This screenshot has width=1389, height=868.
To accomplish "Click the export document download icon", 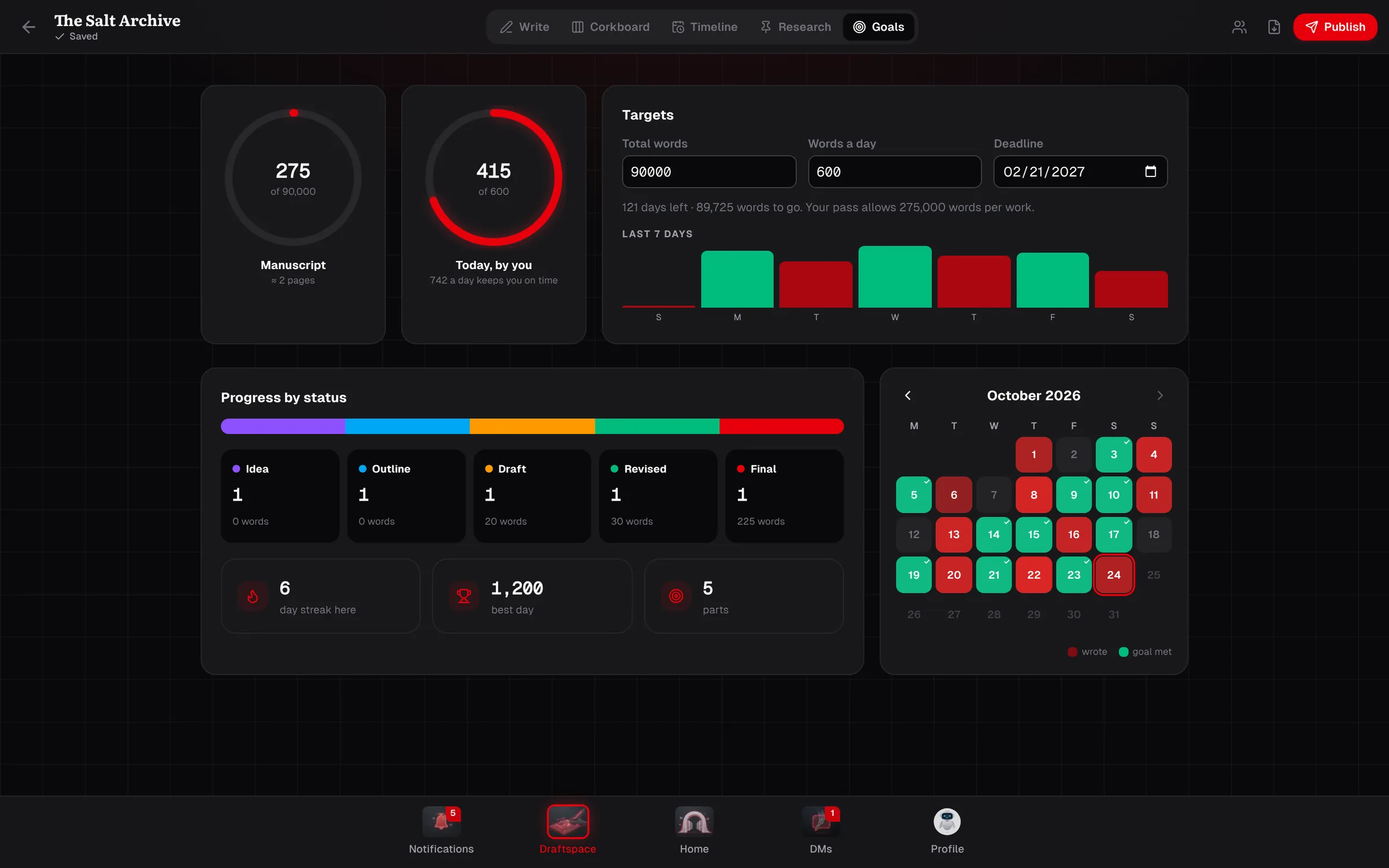I will point(1274,27).
